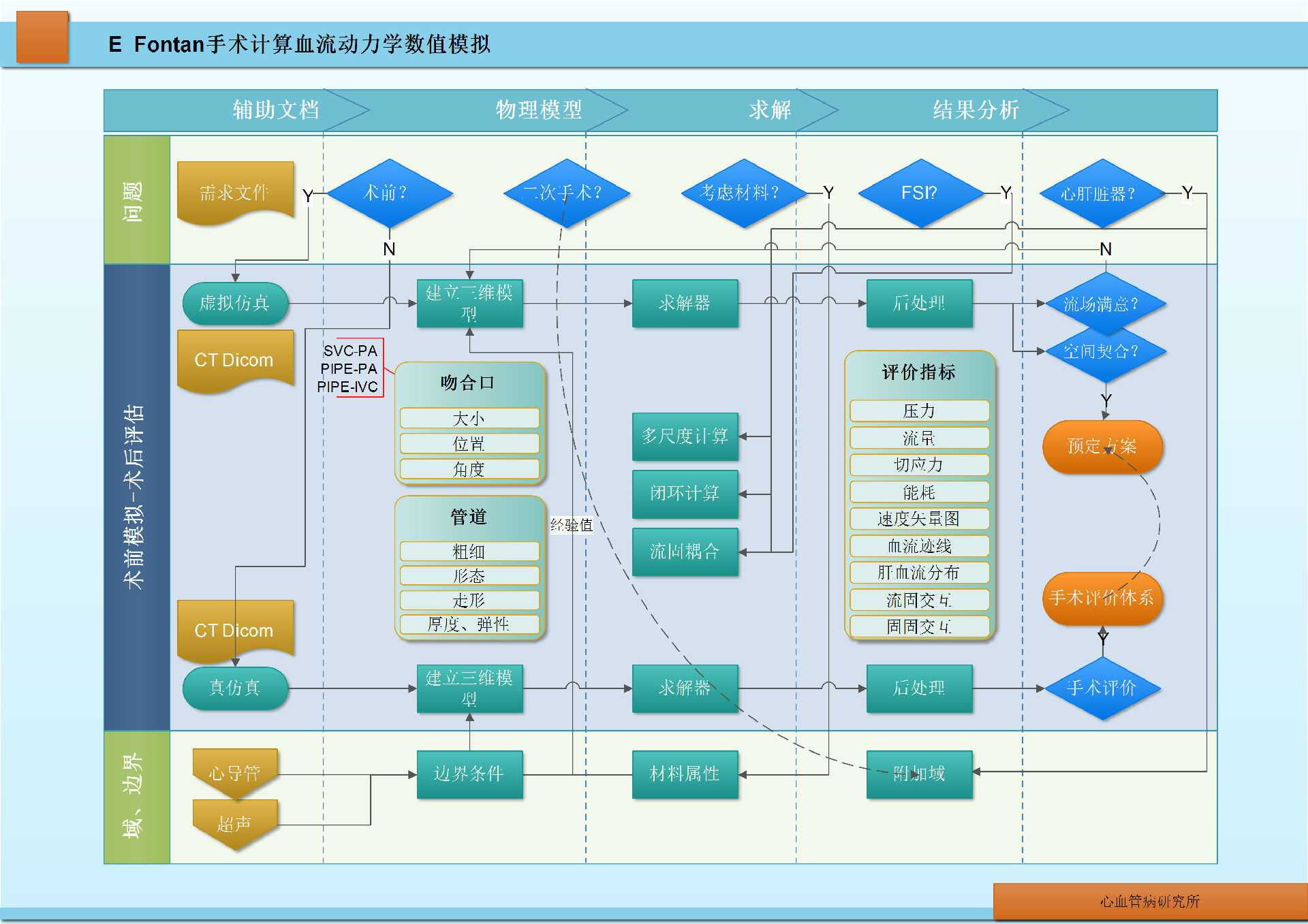Select the 虚拟仿真 rounded box

click(235, 303)
